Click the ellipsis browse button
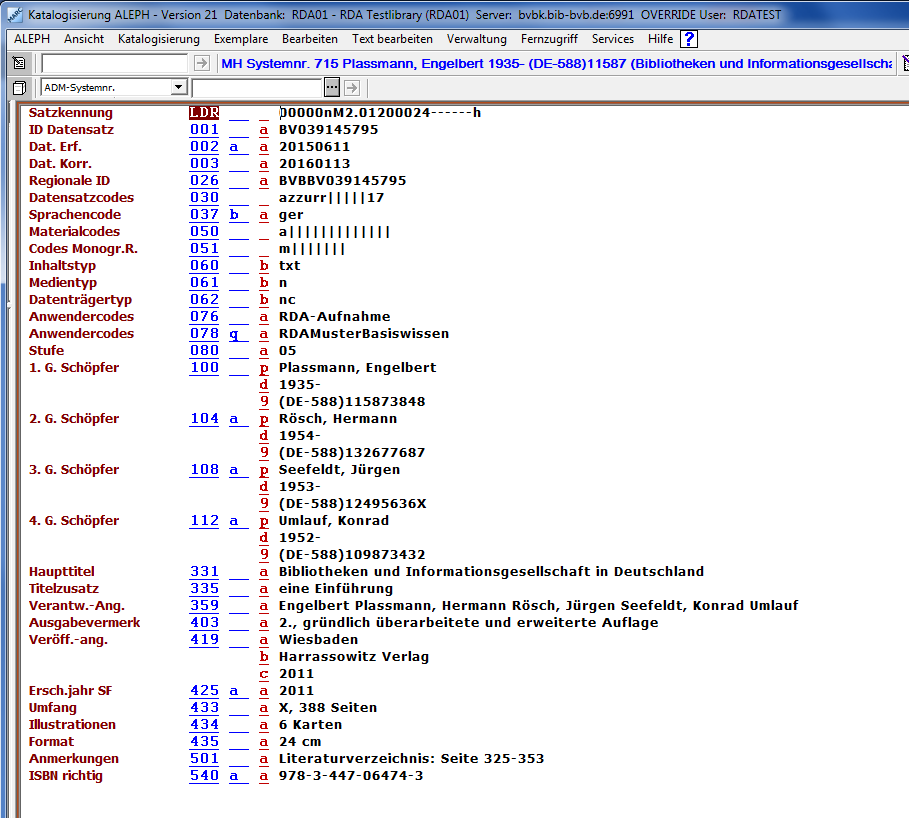 [332, 88]
